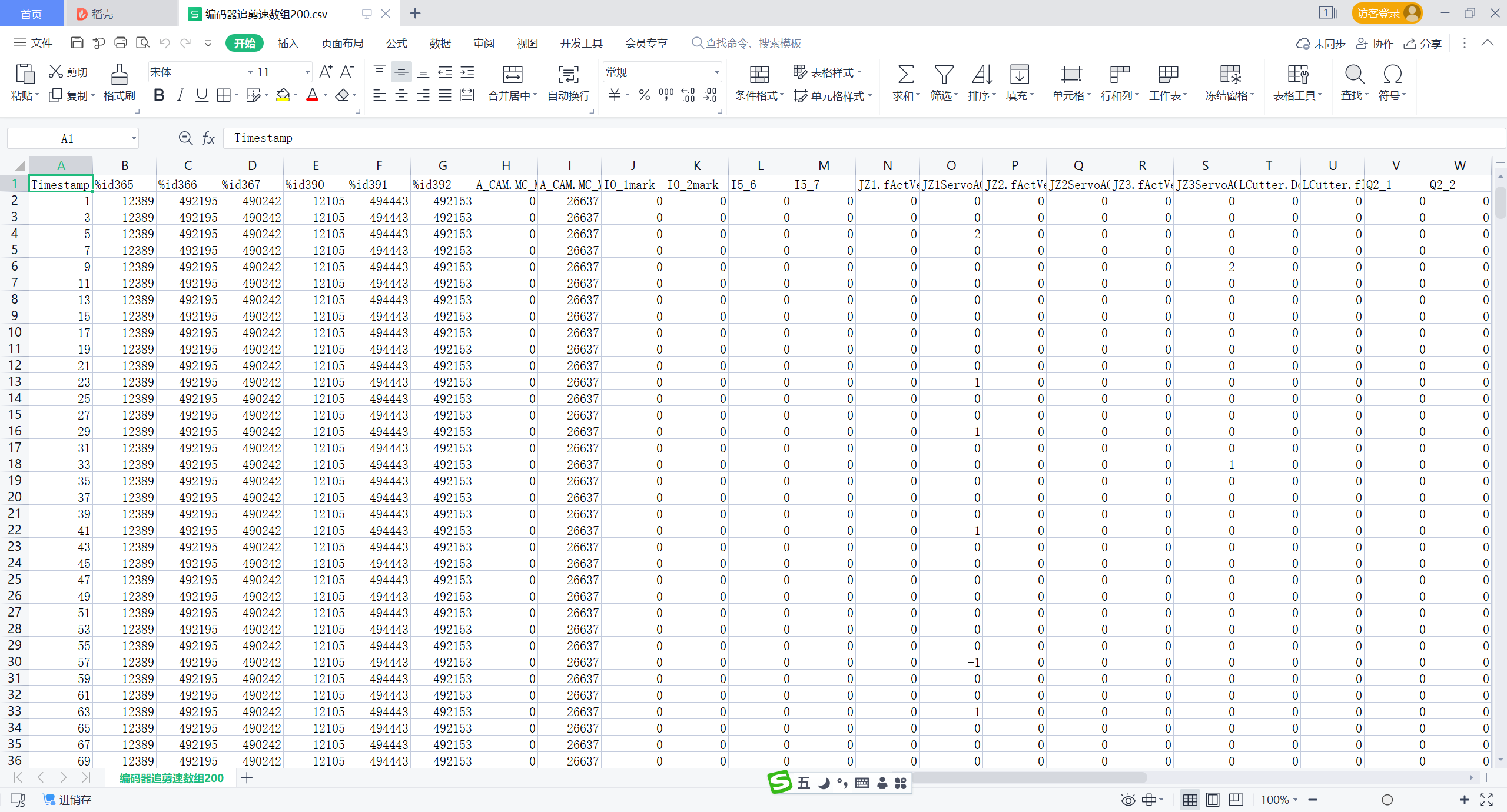Toggle middle vertical alignment button

(401, 72)
